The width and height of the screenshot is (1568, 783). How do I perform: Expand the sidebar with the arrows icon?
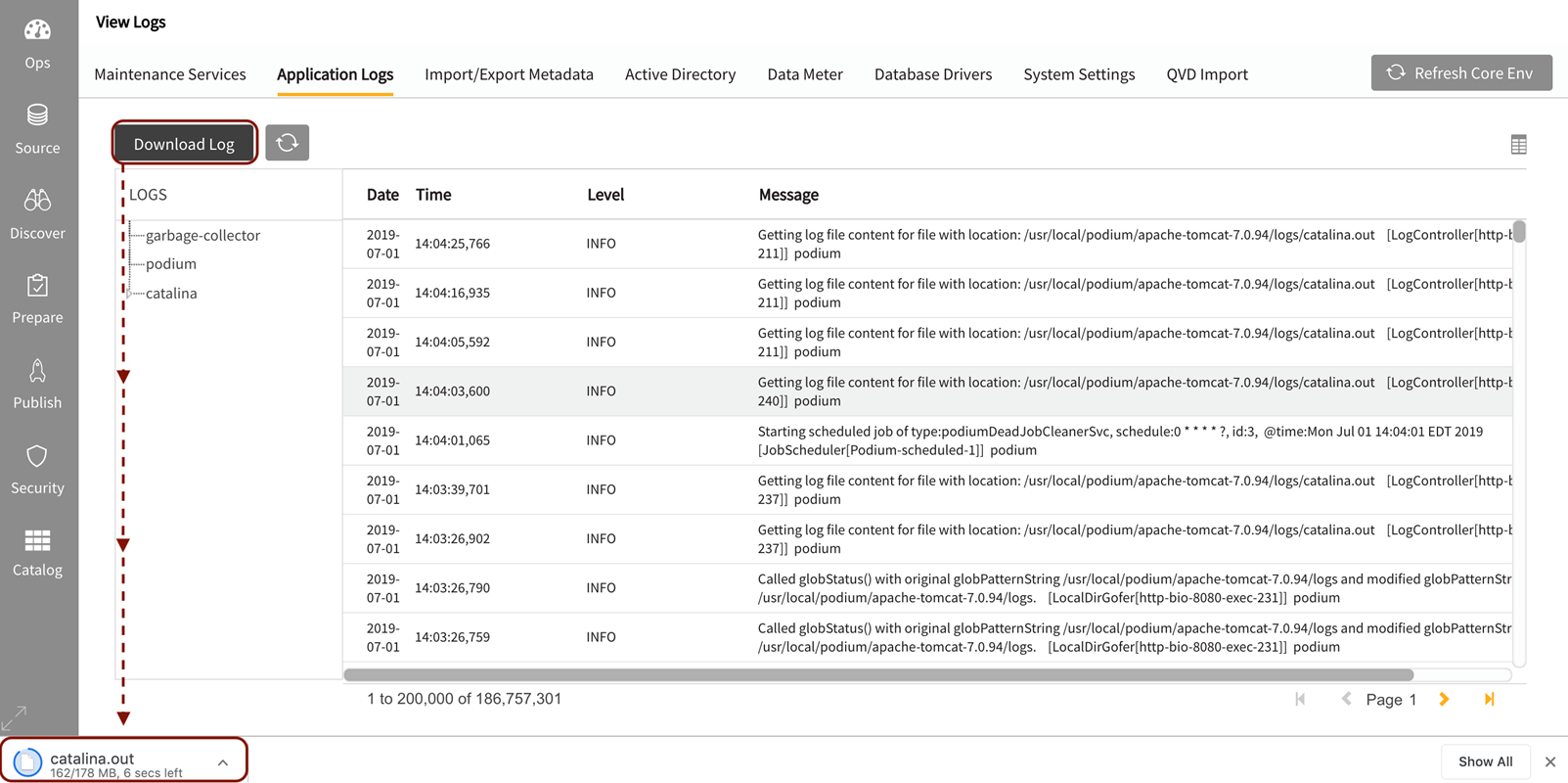click(x=15, y=717)
